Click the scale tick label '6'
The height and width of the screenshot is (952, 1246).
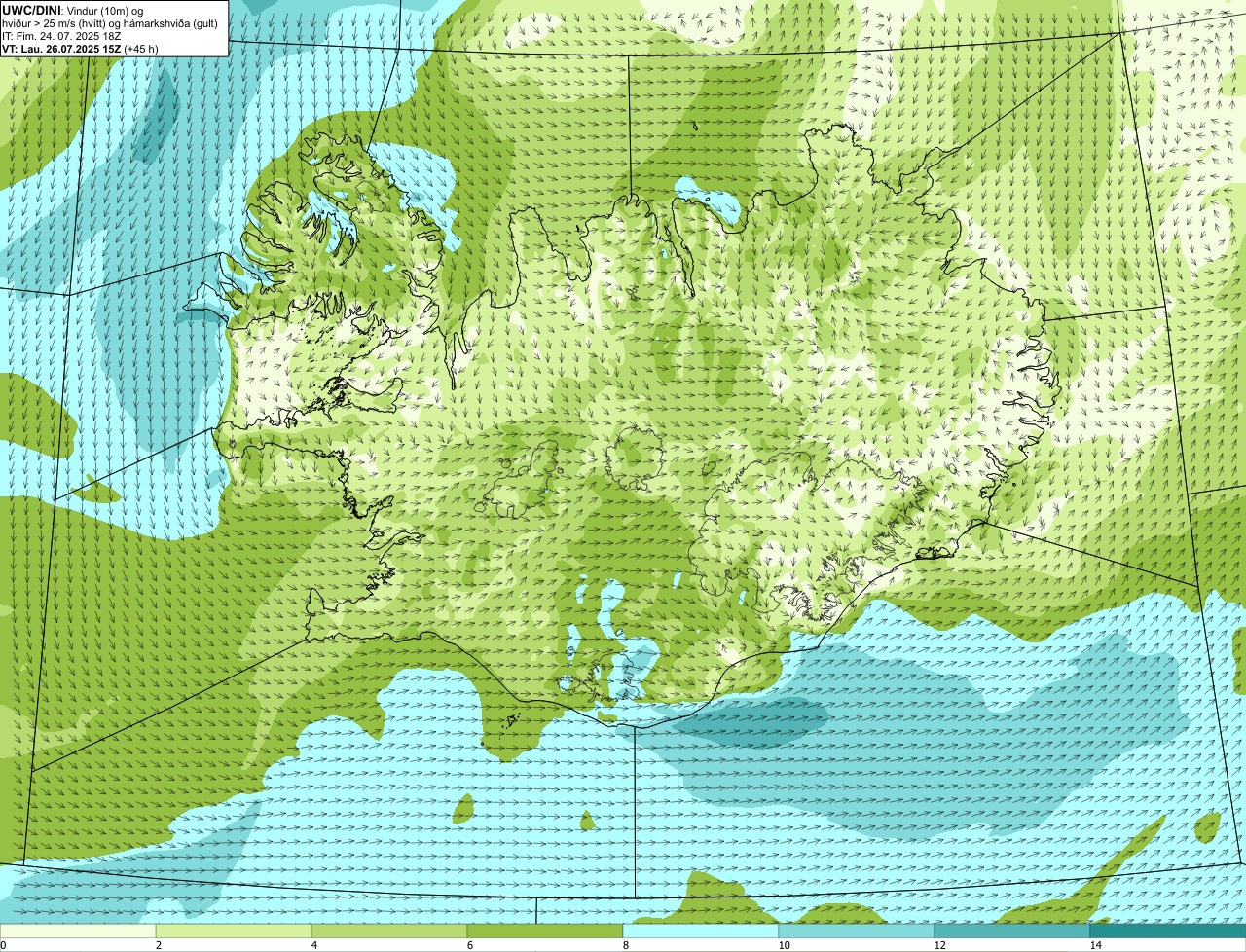coord(470,945)
